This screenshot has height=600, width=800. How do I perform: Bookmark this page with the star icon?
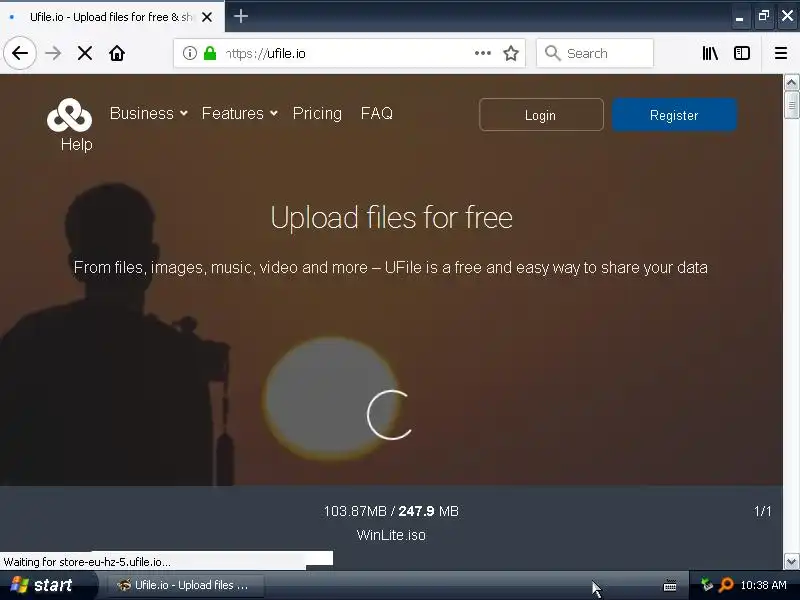point(511,53)
